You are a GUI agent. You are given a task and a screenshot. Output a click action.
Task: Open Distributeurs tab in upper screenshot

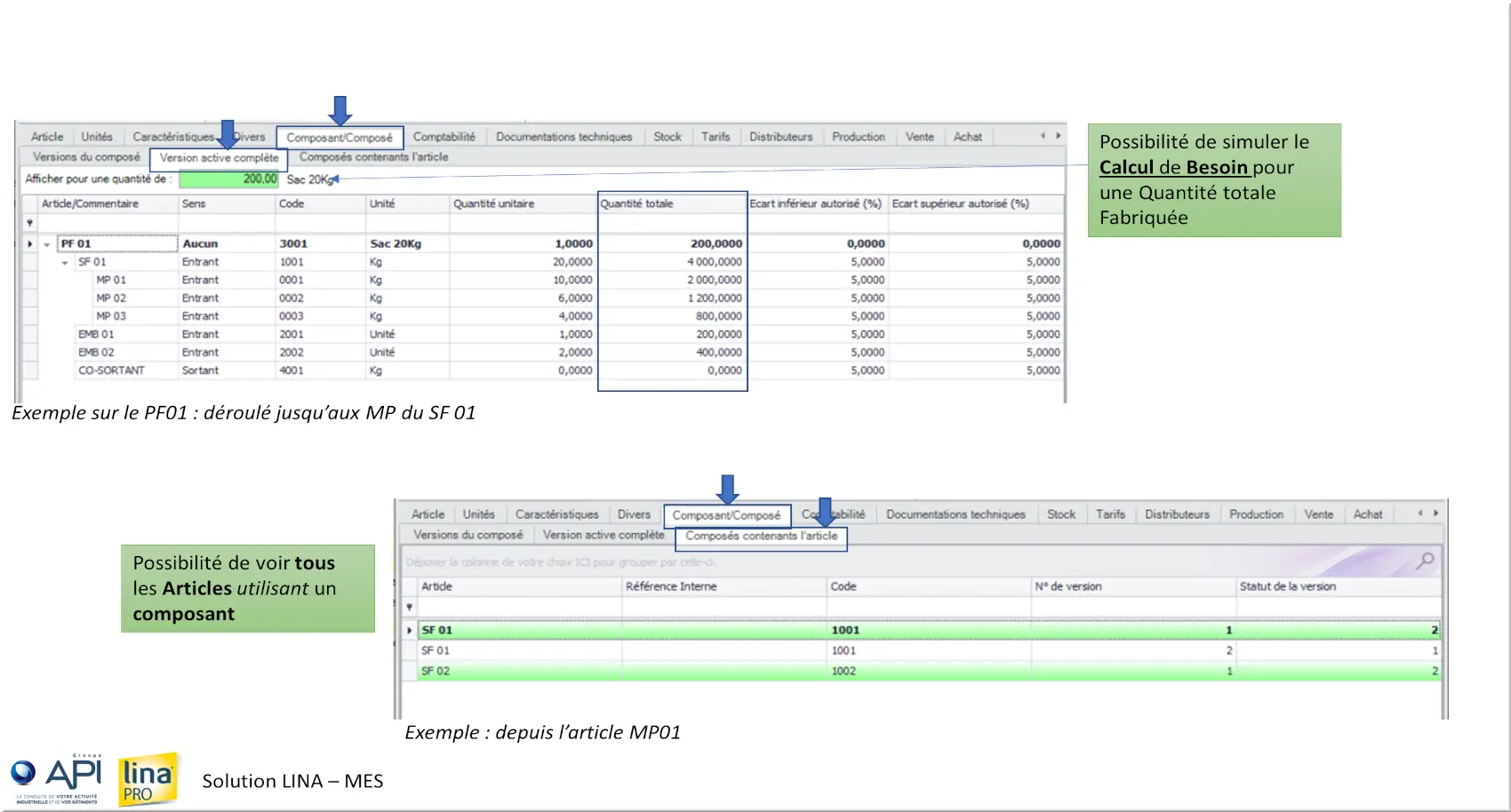[x=780, y=137]
